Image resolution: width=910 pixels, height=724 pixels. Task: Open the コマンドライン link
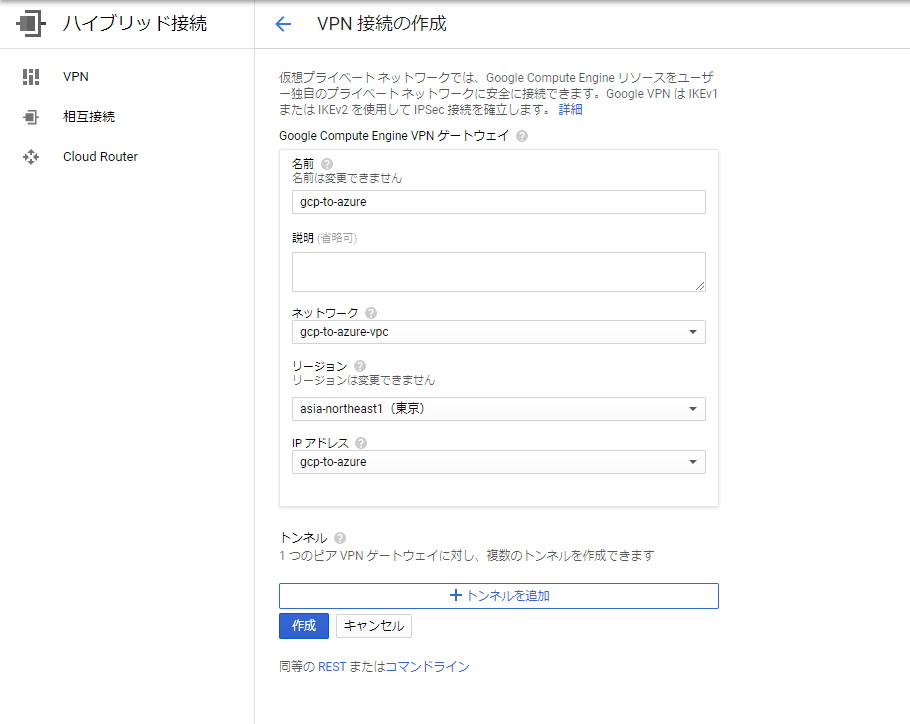click(427, 667)
